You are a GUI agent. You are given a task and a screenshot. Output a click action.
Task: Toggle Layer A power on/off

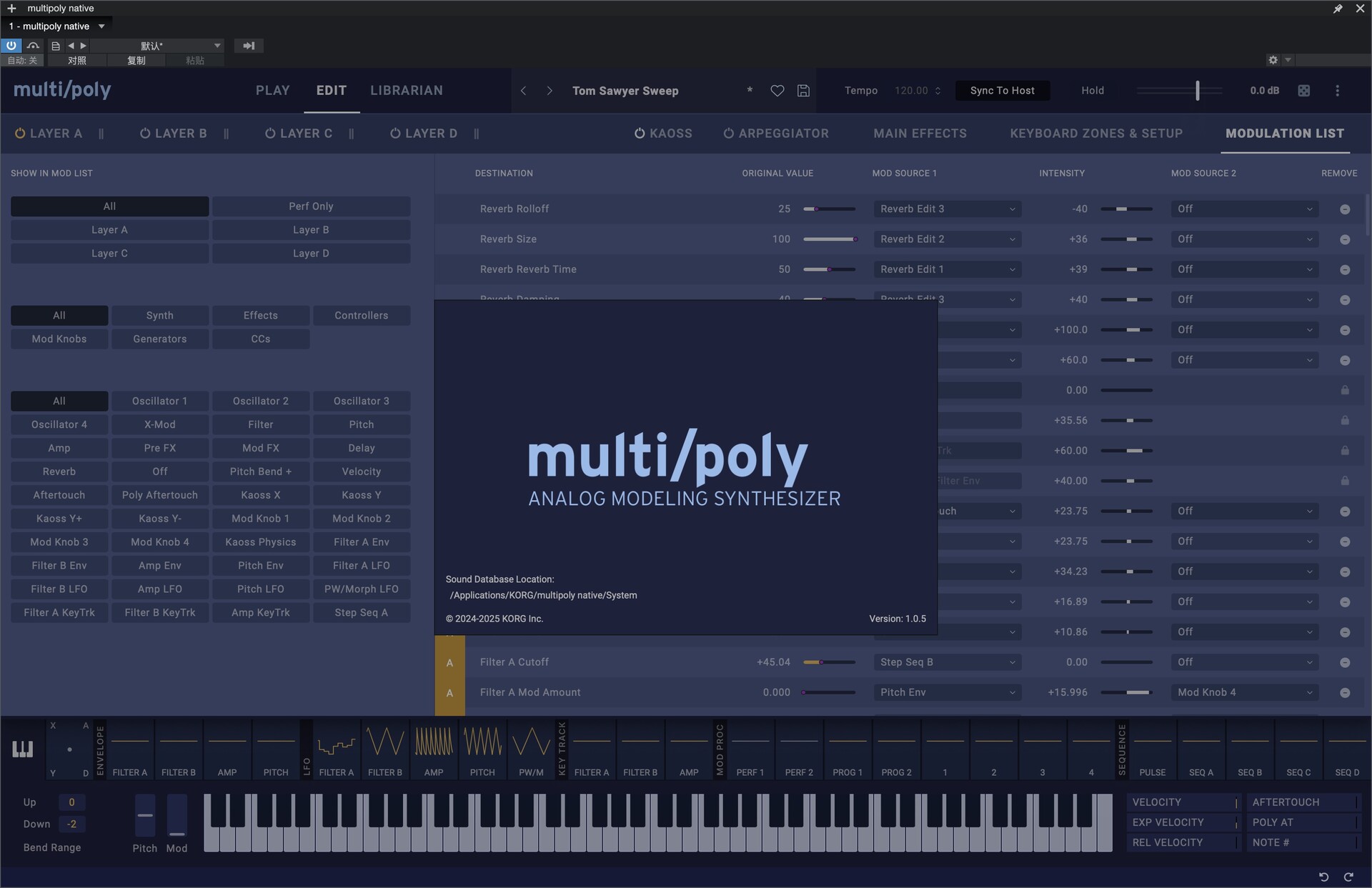point(20,134)
